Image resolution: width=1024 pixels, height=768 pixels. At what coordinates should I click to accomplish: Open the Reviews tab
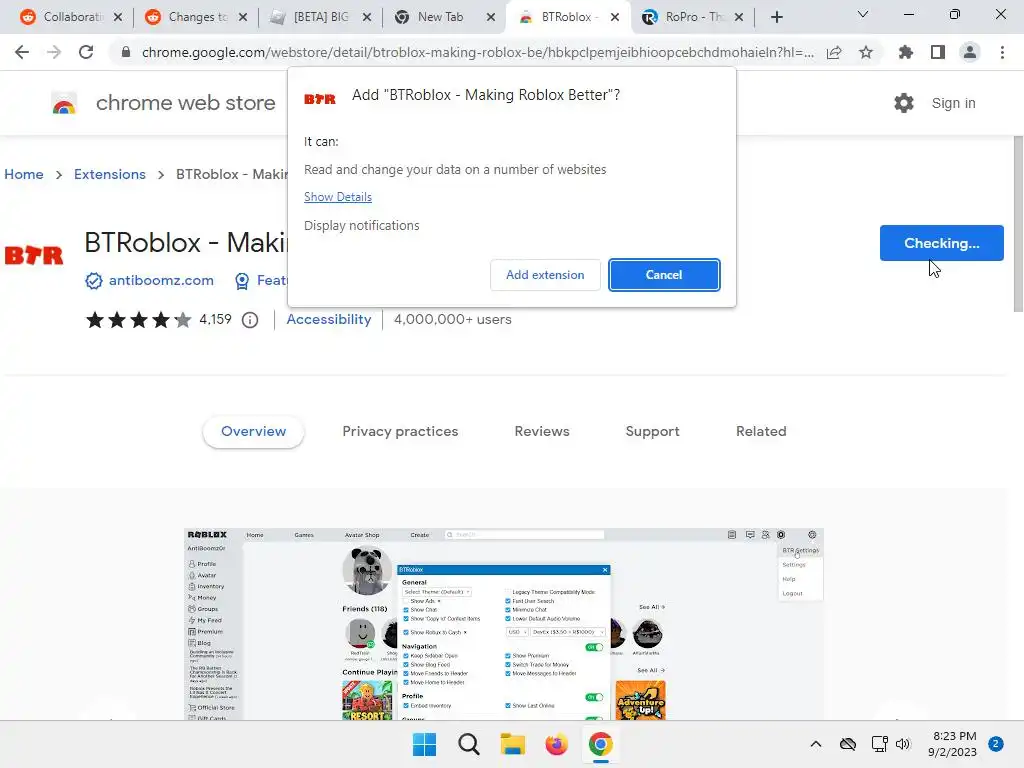pos(542,432)
